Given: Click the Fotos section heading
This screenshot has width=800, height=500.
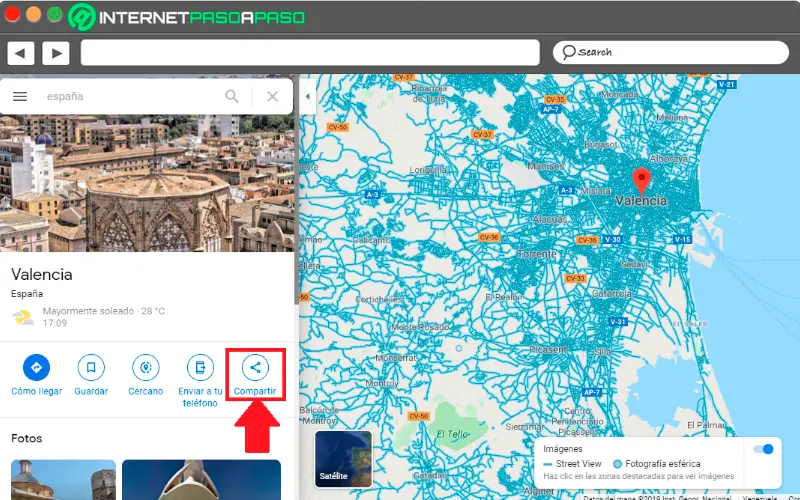Looking at the screenshot, I should 27,438.
